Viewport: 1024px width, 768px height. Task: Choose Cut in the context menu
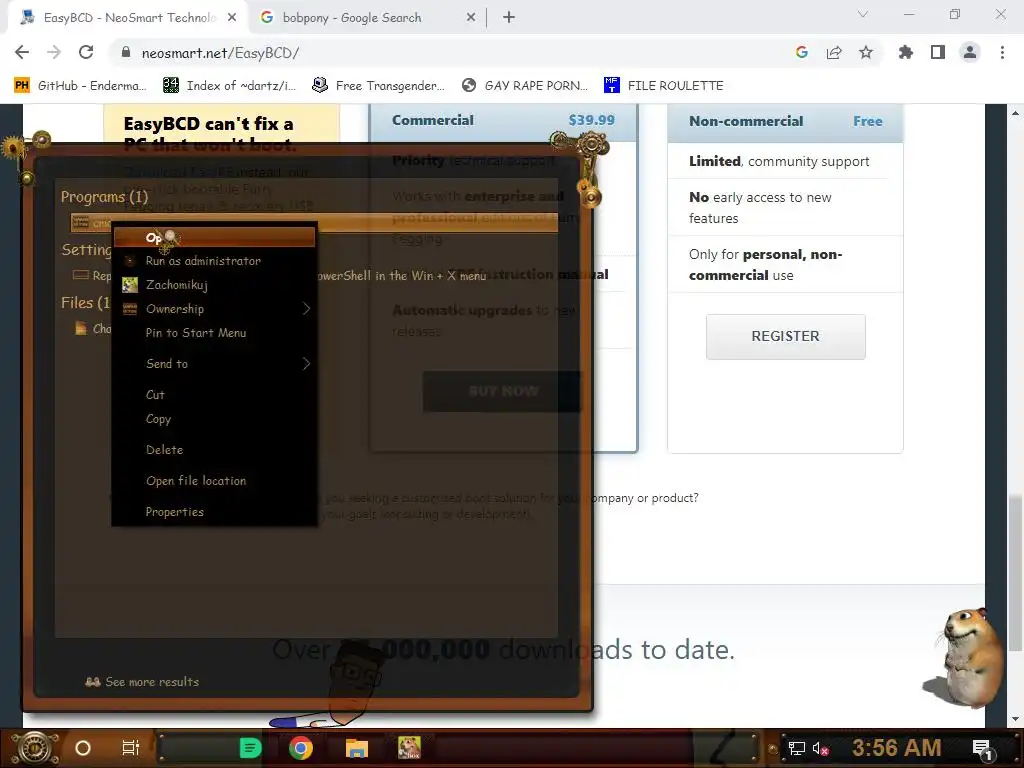[x=214, y=394]
